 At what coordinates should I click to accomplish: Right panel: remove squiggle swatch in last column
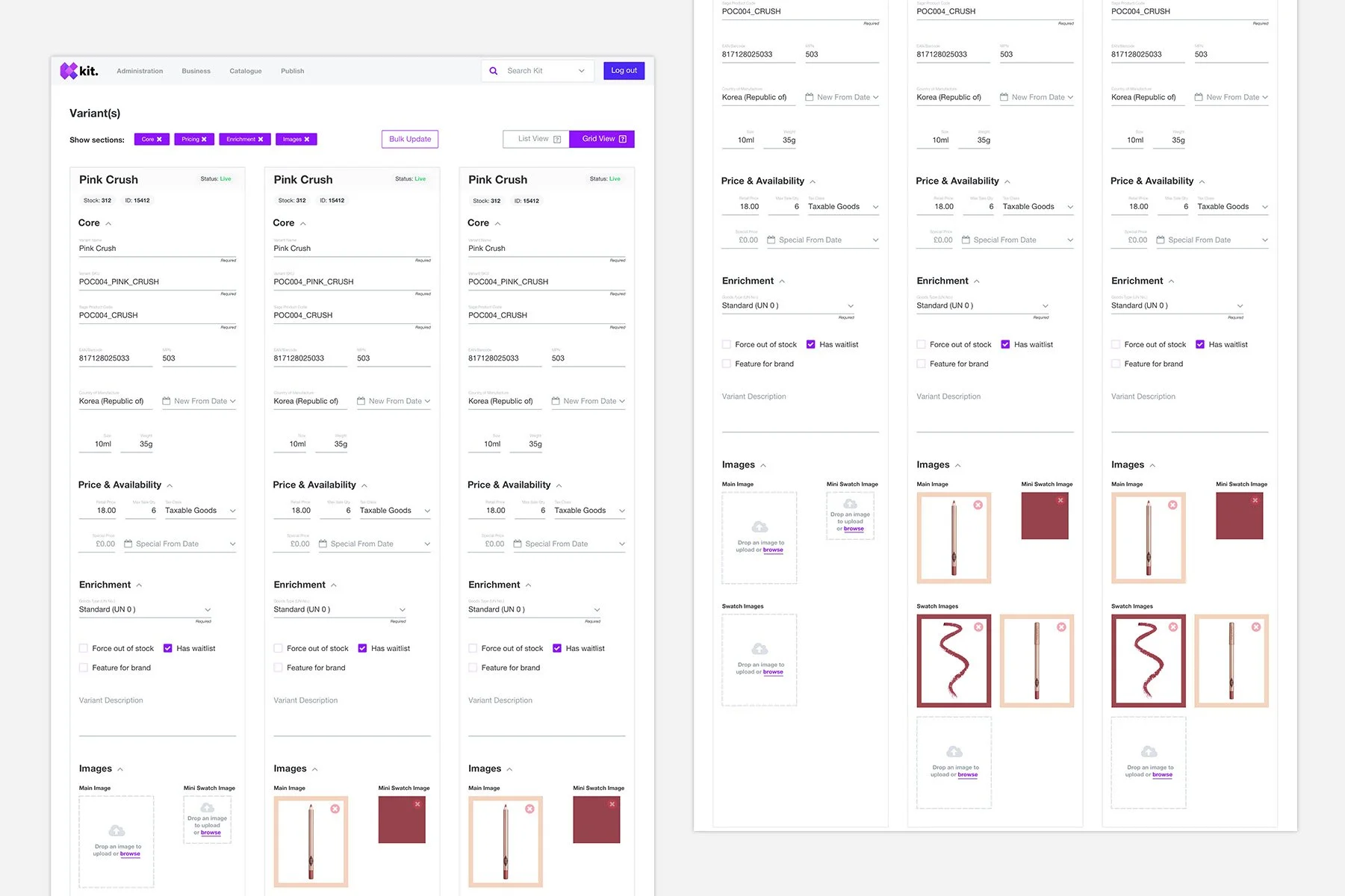(x=1173, y=627)
